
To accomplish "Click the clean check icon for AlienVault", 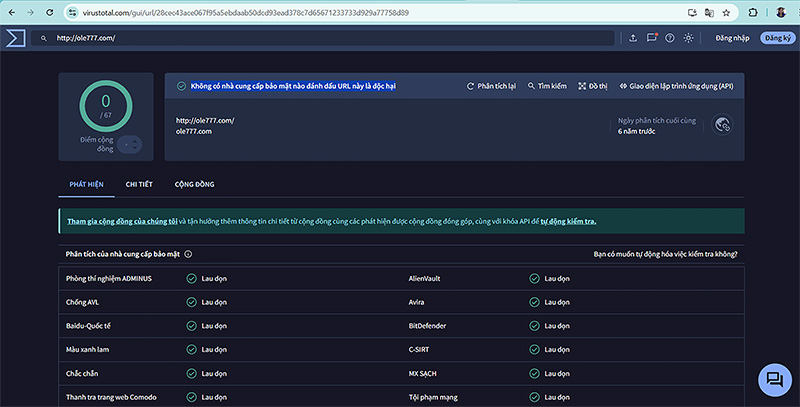I will 534,278.
